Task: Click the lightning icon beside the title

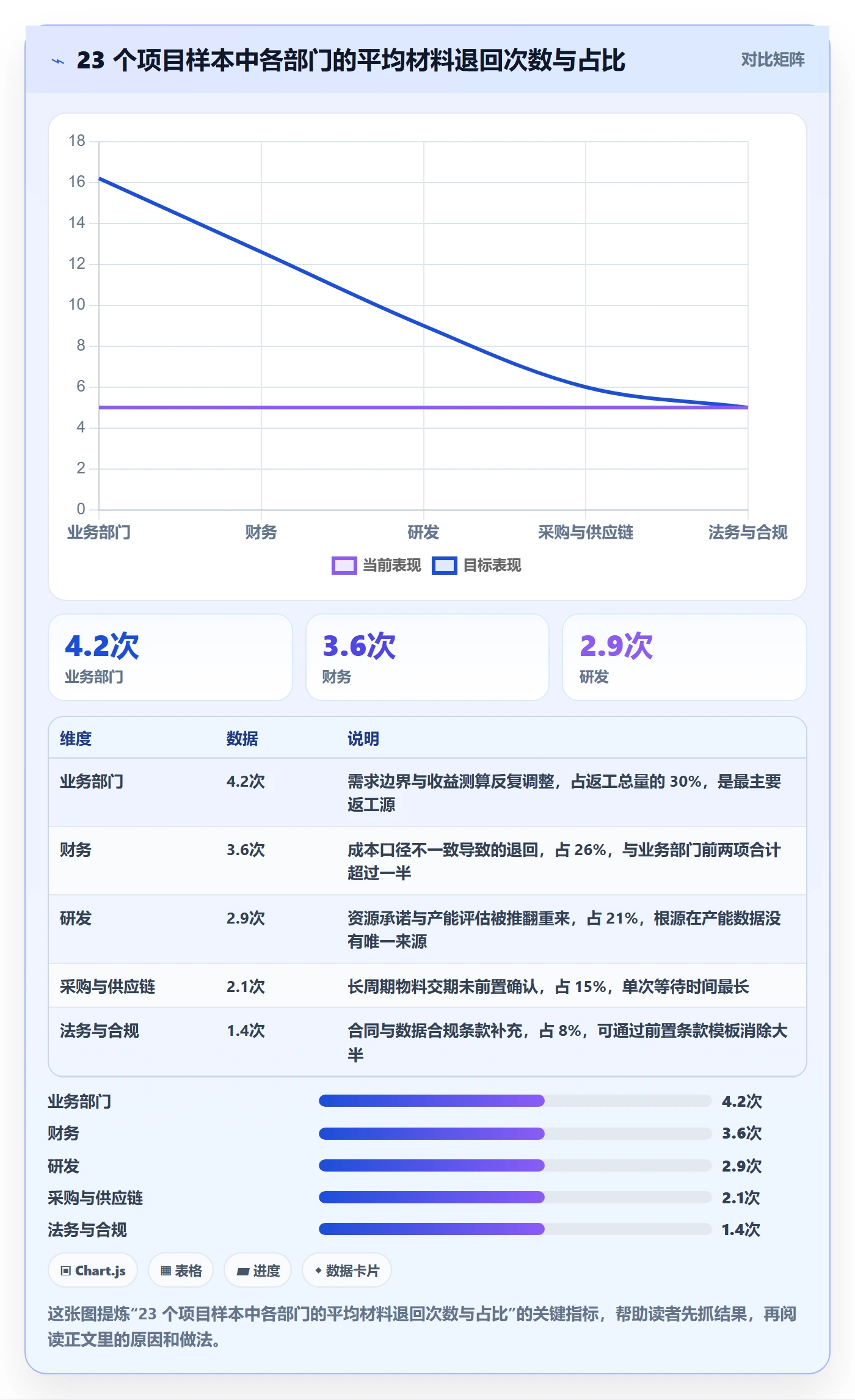Action: [58, 61]
